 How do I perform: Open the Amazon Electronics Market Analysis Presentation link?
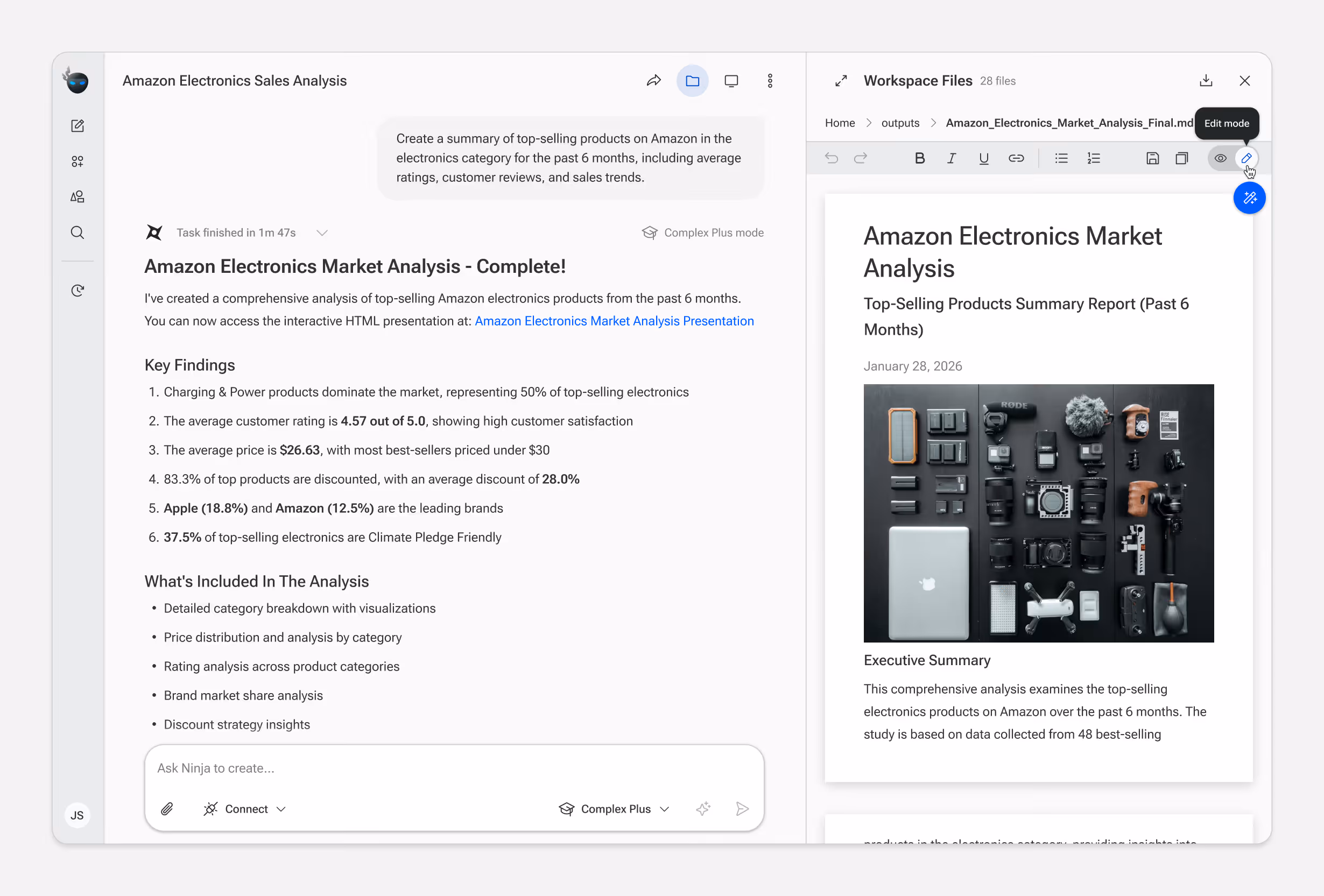pos(614,321)
